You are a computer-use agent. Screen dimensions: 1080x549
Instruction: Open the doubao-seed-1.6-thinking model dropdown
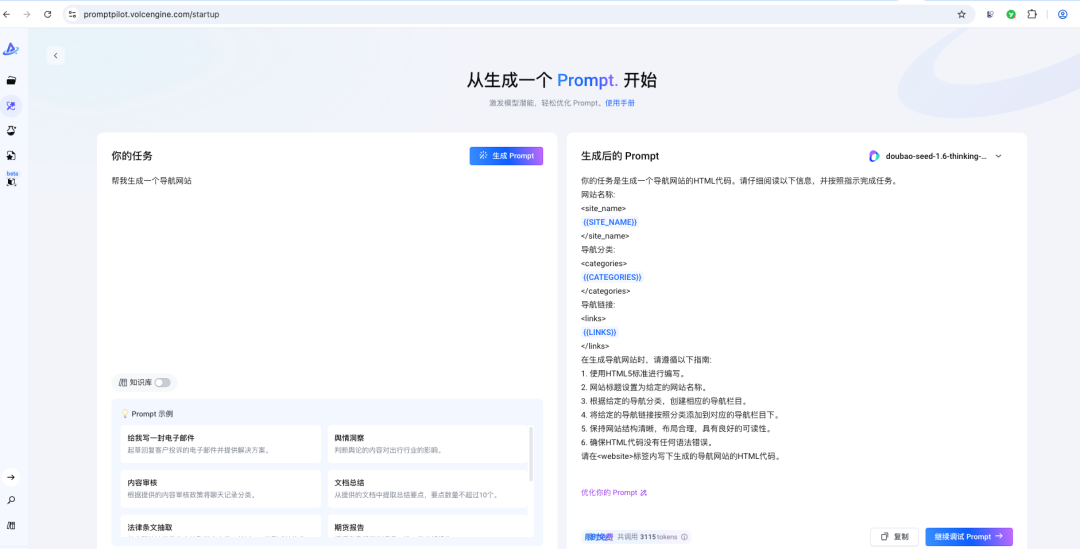point(934,156)
